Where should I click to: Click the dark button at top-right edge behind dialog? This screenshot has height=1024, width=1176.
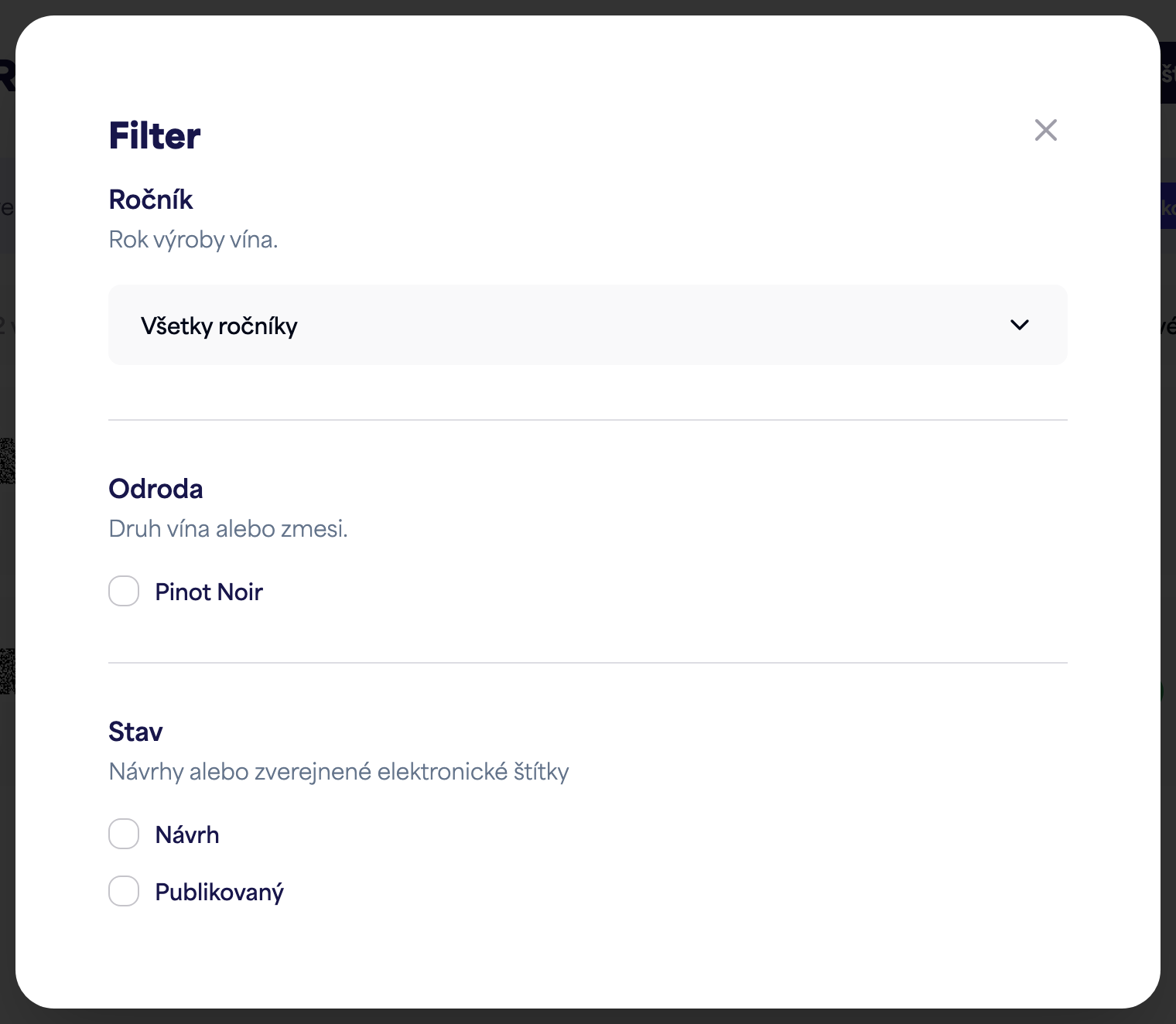coord(1167,73)
